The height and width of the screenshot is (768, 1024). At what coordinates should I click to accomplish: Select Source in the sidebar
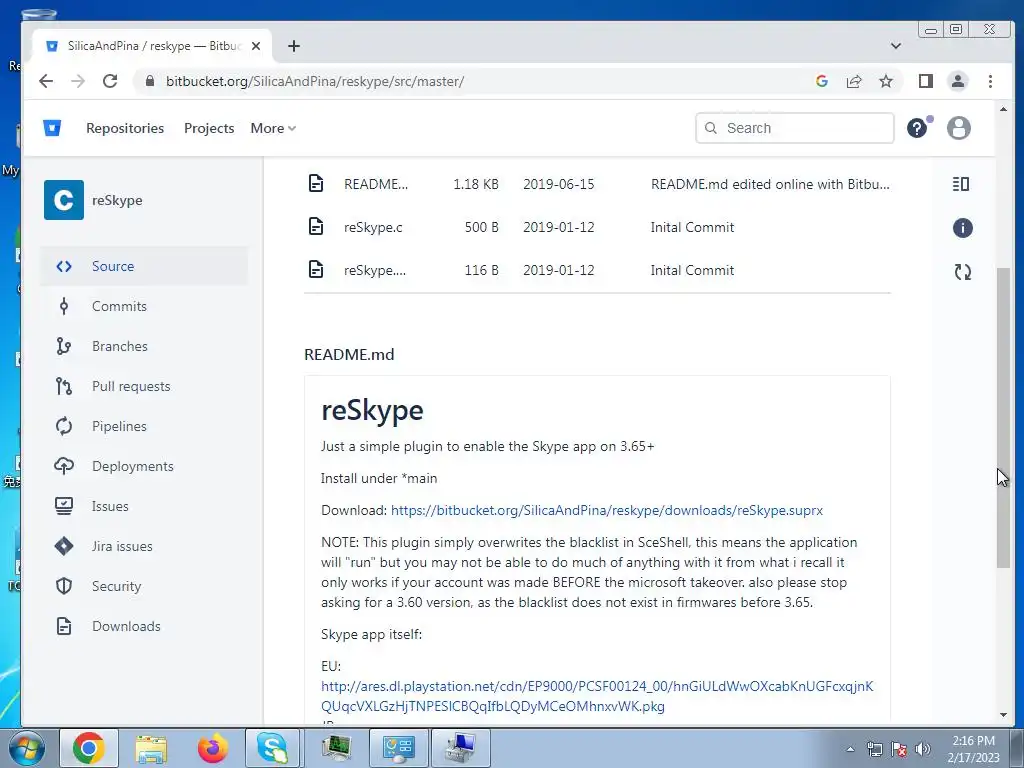(144, 266)
